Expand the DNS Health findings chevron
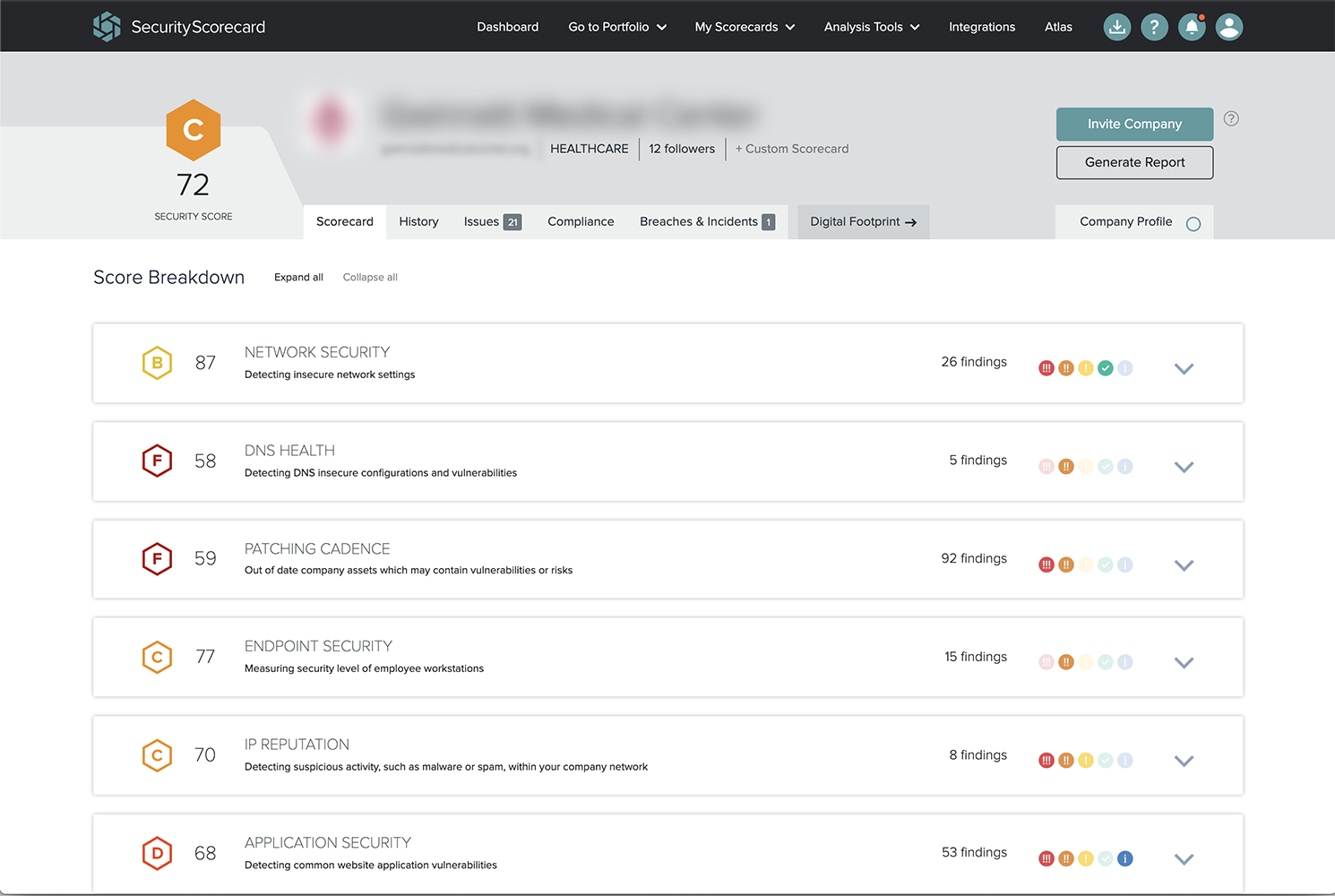Screen dimensions: 1335x896 [x=1184, y=467]
